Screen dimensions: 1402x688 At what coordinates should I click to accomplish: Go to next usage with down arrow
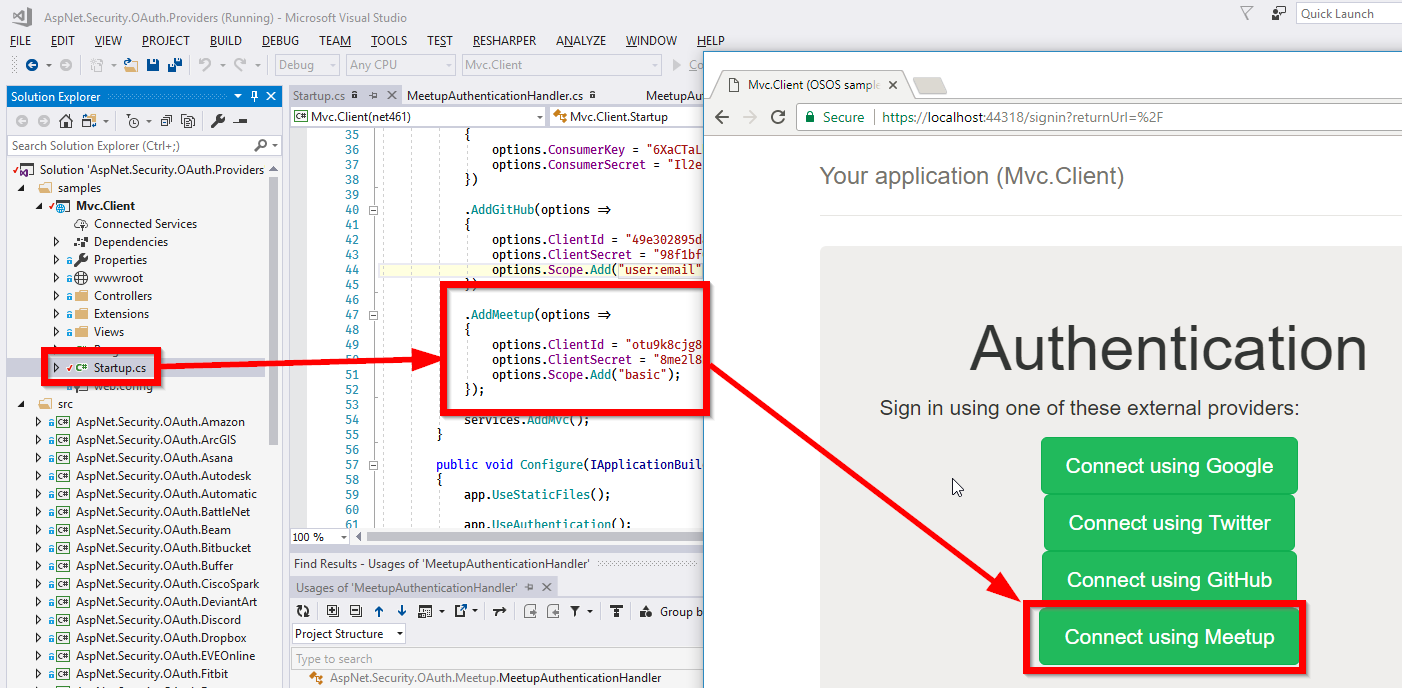coord(401,611)
